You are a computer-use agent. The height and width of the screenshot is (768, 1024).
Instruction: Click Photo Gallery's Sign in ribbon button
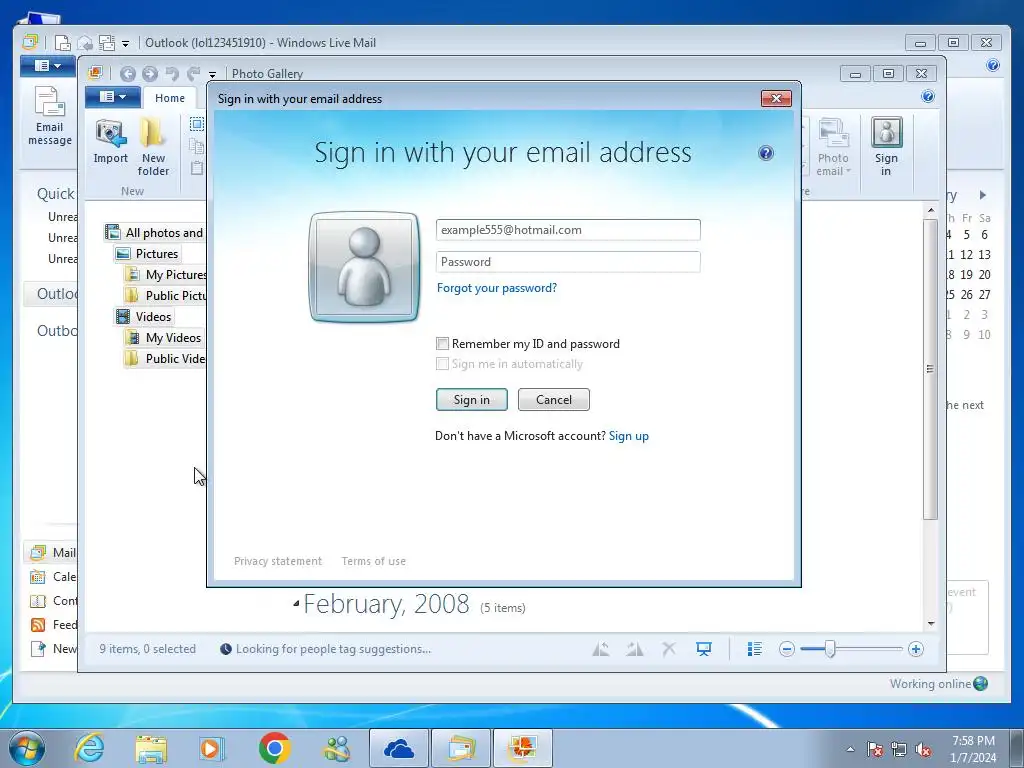pos(886,147)
